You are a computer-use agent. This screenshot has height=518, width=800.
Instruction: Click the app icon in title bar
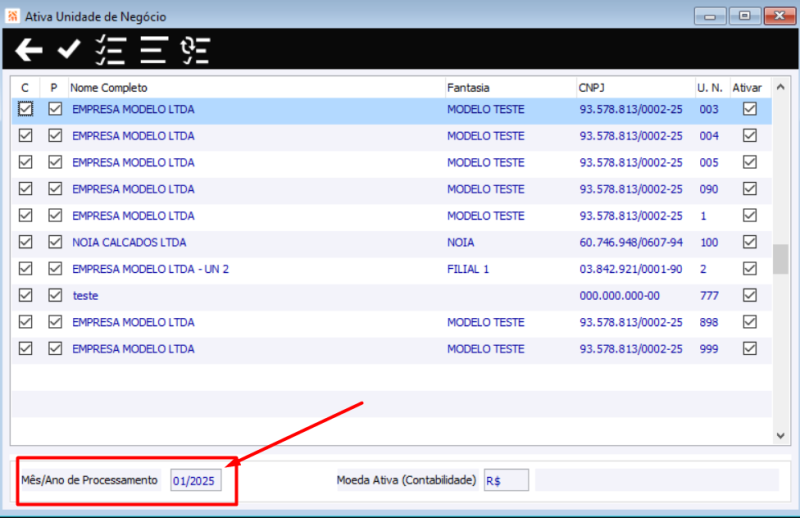12,16
